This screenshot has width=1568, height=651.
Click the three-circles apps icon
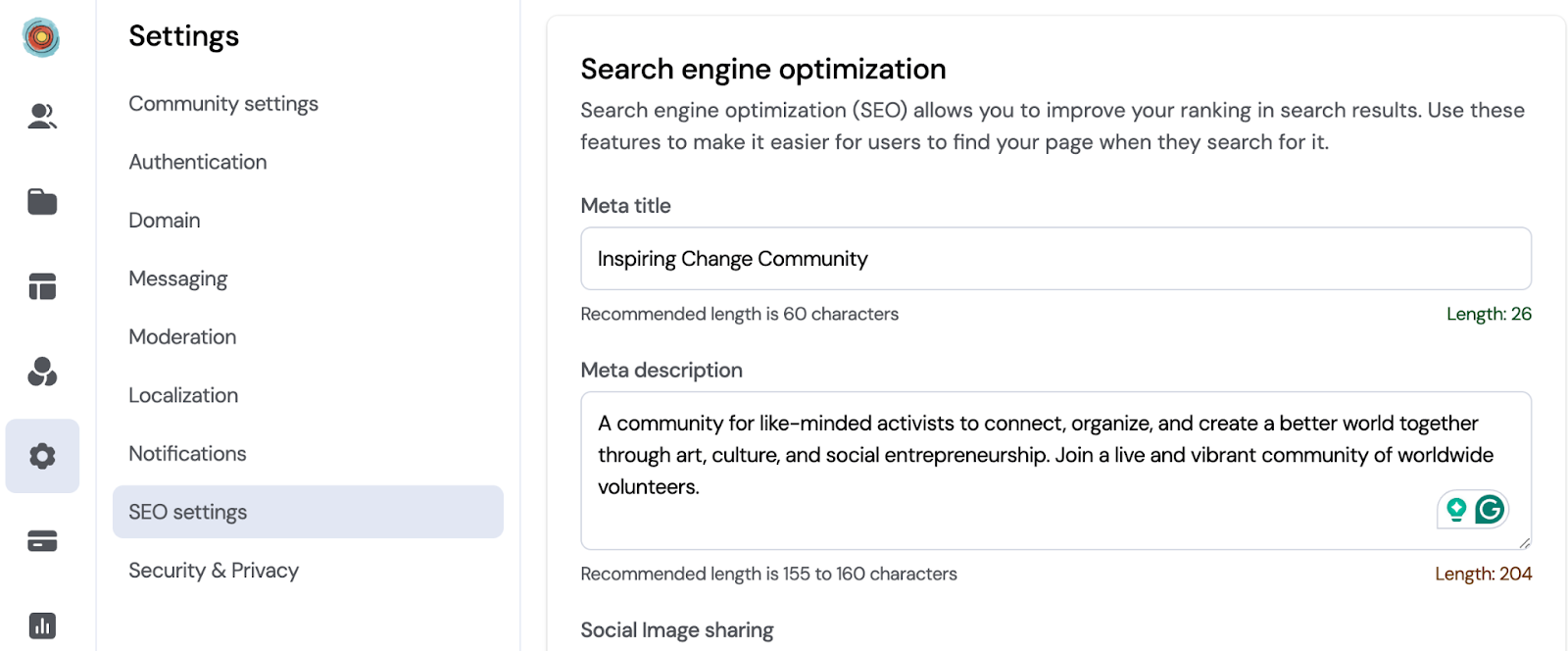(42, 372)
